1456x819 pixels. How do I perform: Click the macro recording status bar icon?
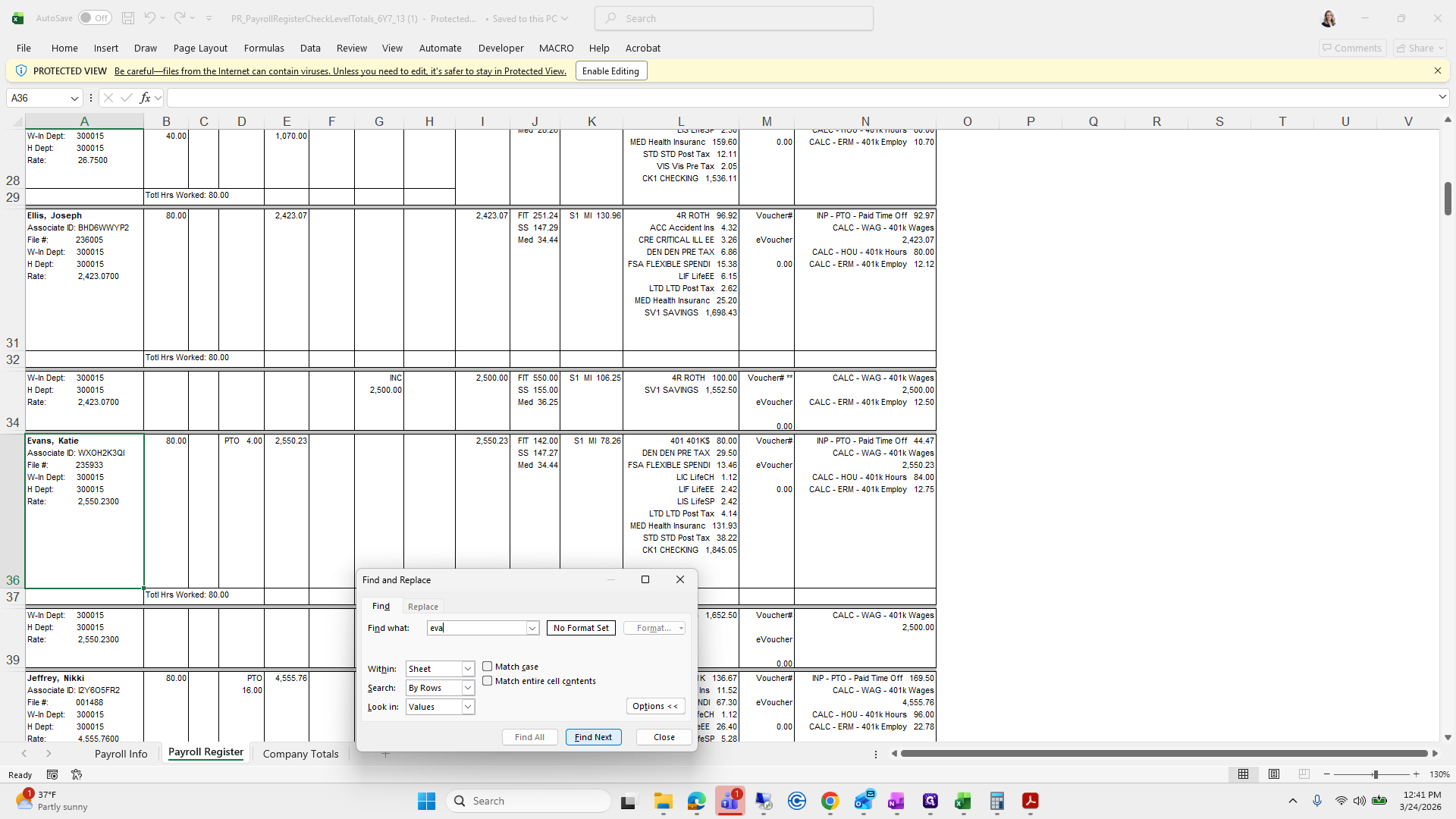[x=52, y=774]
